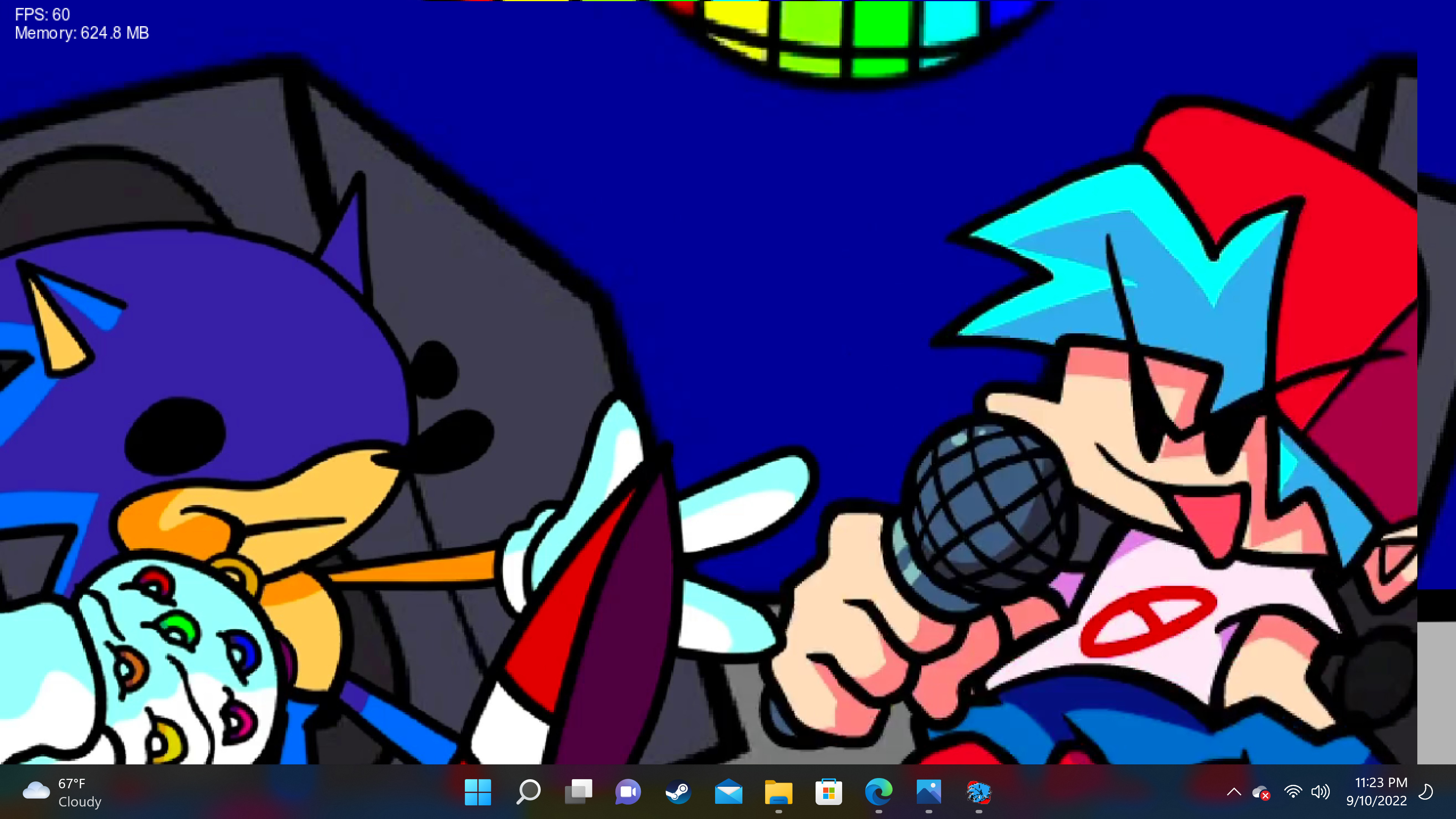Open the Photos app
1456x819 pixels.
(x=927, y=792)
